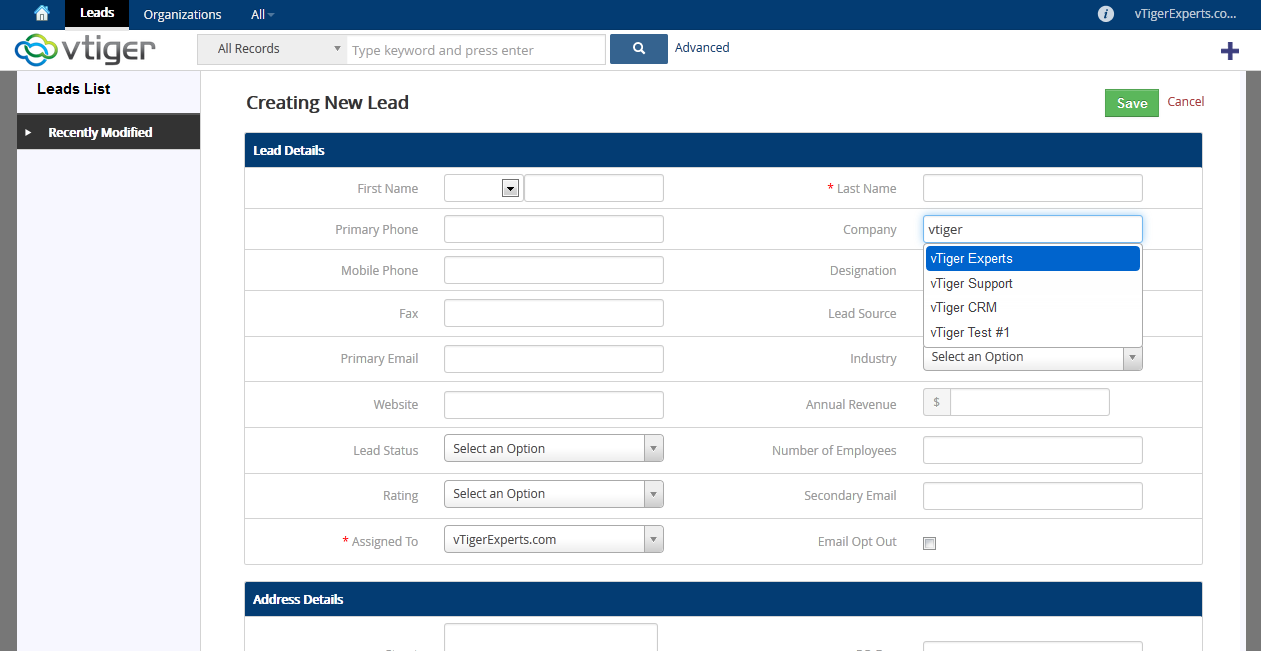This screenshot has height=651, width=1261.
Task: Click the Secondary Email field
Action: [x=1032, y=495]
